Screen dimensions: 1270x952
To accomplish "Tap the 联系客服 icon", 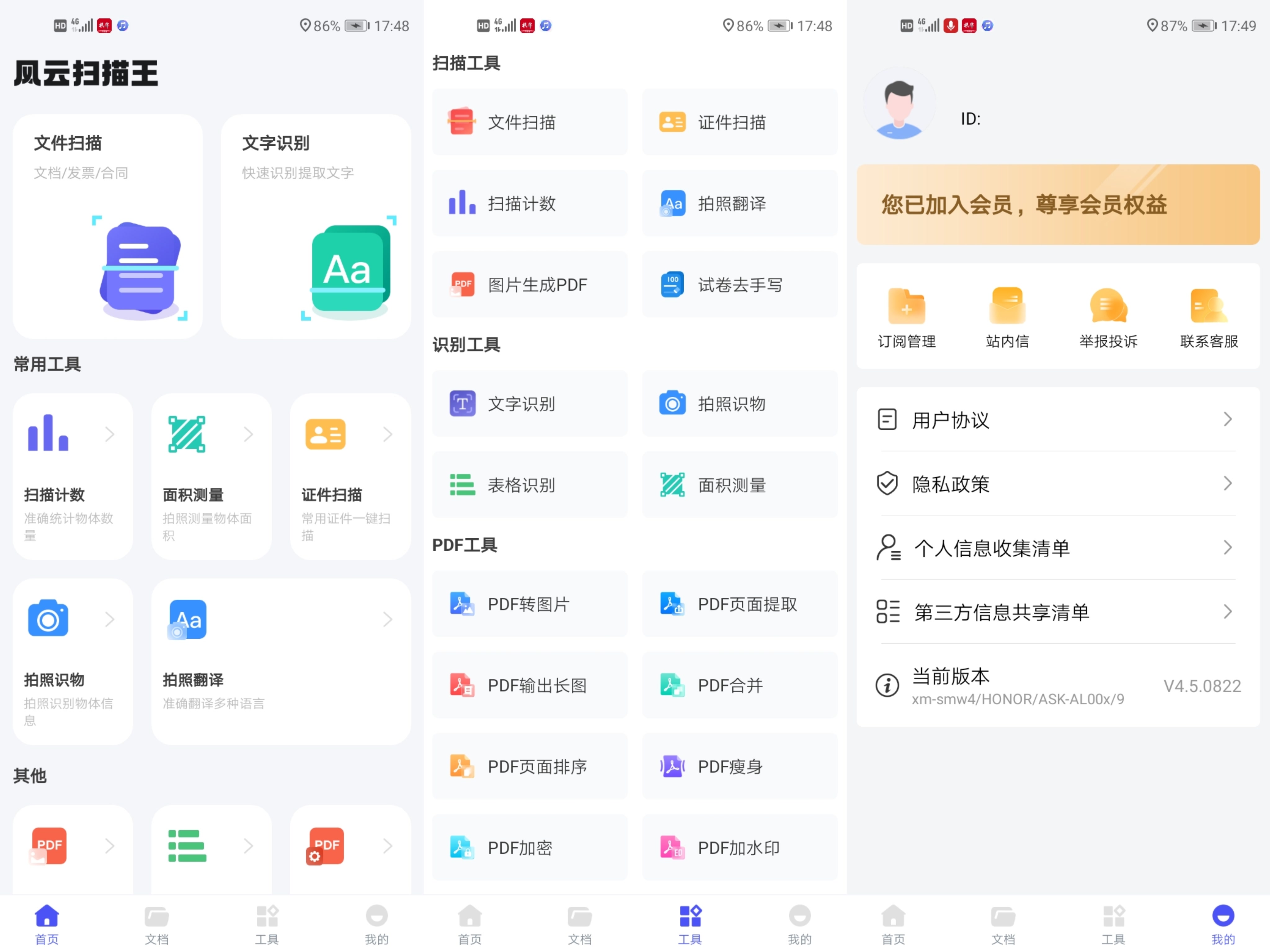I will pos(1209,306).
